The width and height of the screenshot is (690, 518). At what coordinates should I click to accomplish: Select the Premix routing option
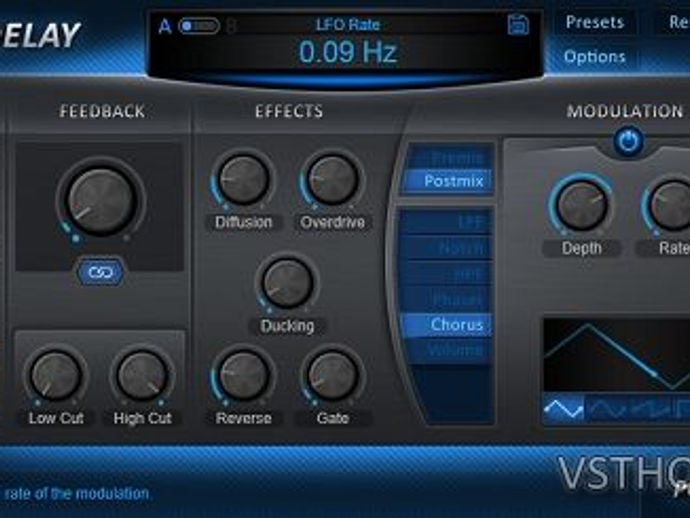[x=448, y=158]
